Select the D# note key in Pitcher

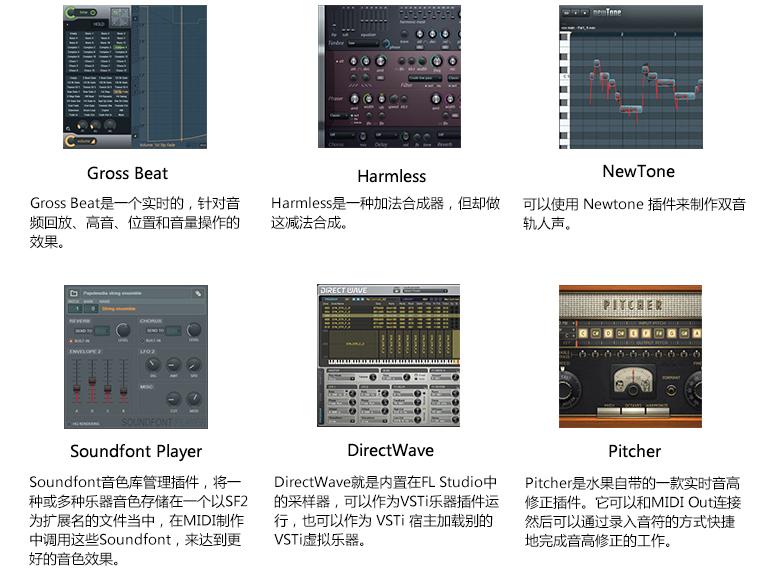(x=621, y=333)
